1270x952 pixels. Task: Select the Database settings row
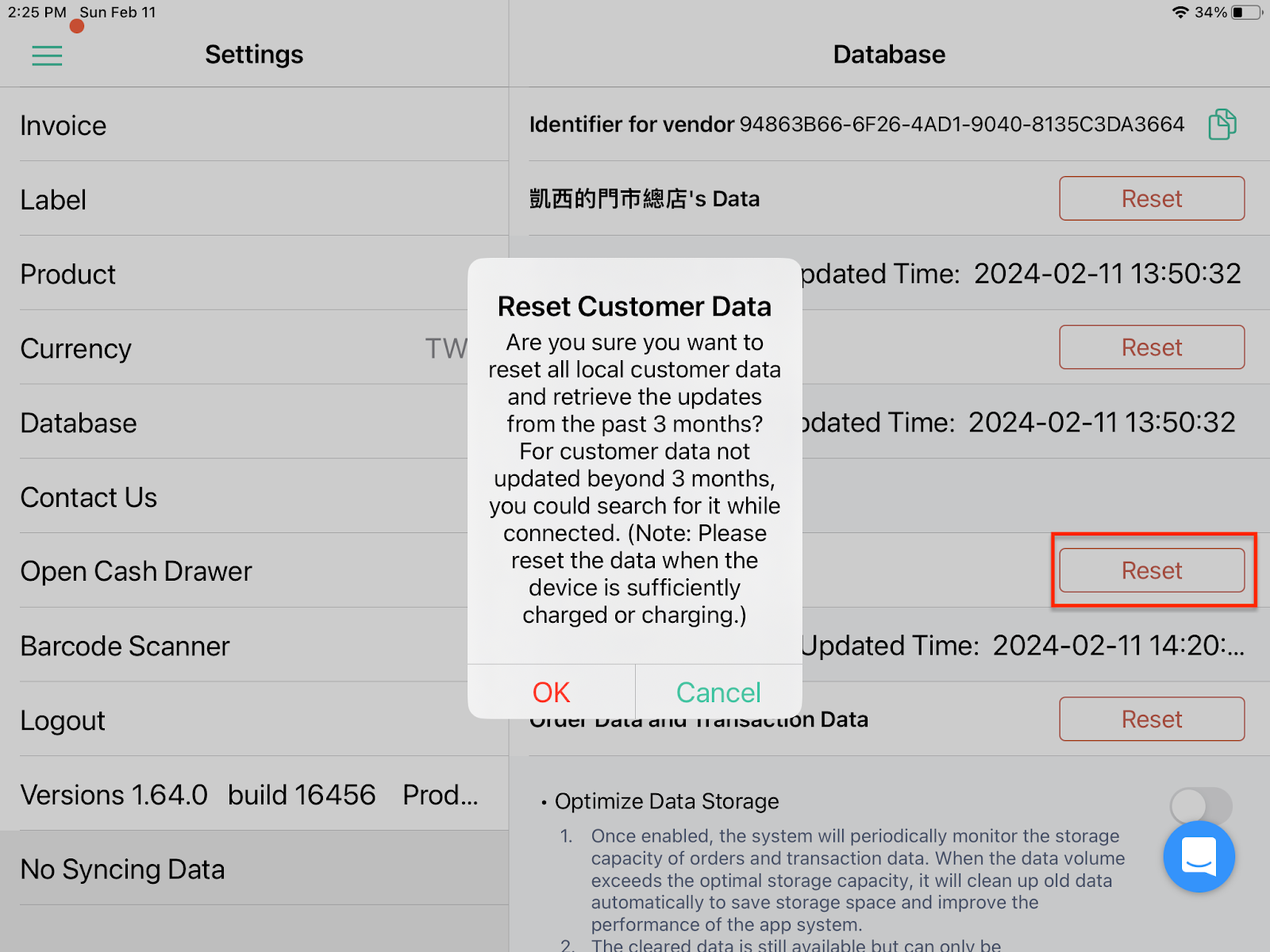pyautogui.click(x=254, y=423)
